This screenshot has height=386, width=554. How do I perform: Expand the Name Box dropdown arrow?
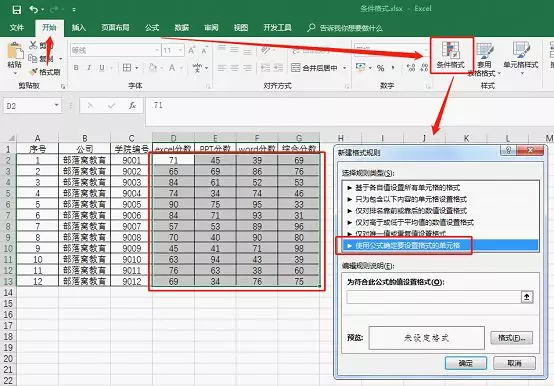pyautogui.click(x=57, y=105)
